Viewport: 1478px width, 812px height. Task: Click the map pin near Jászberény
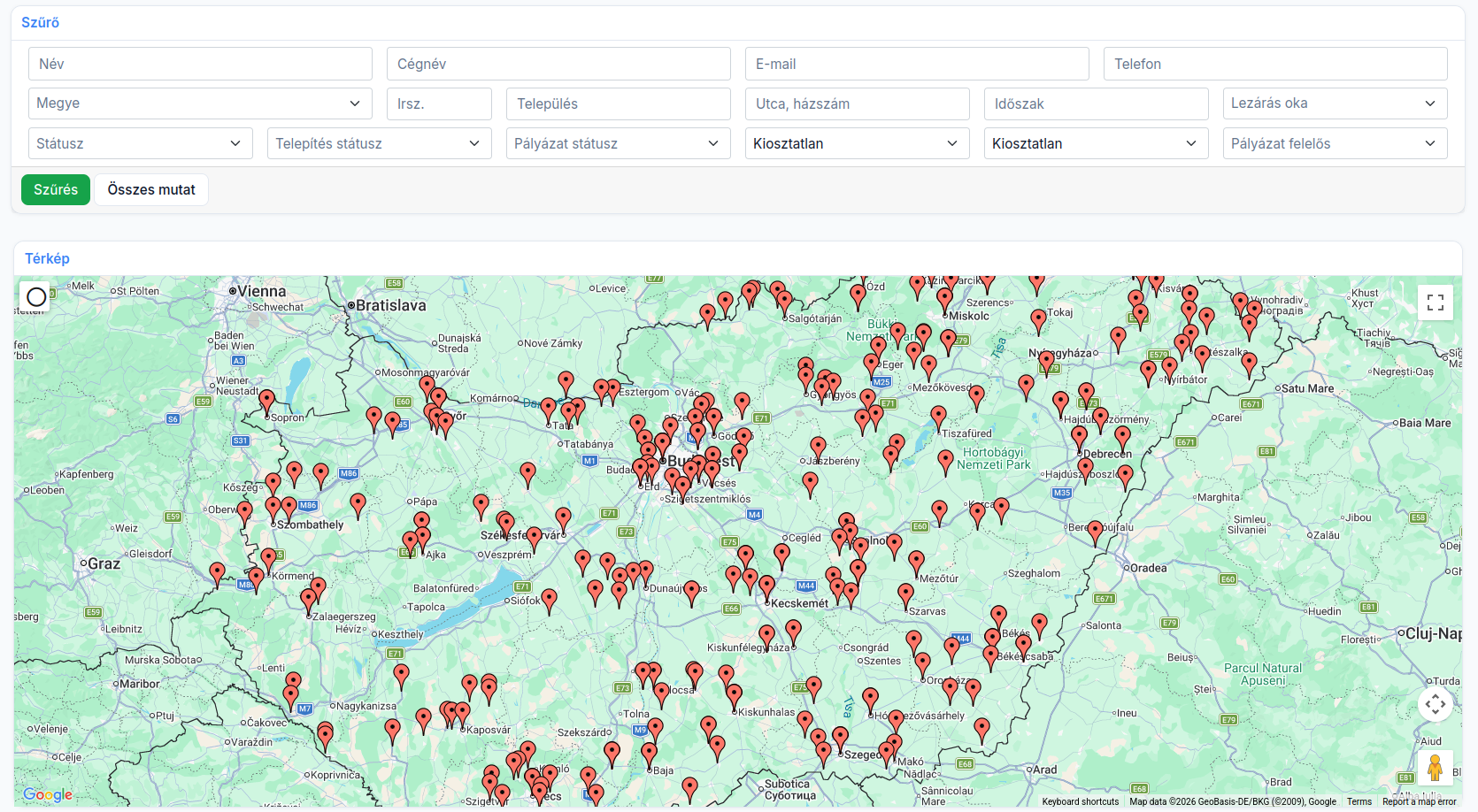pos(818,447)
